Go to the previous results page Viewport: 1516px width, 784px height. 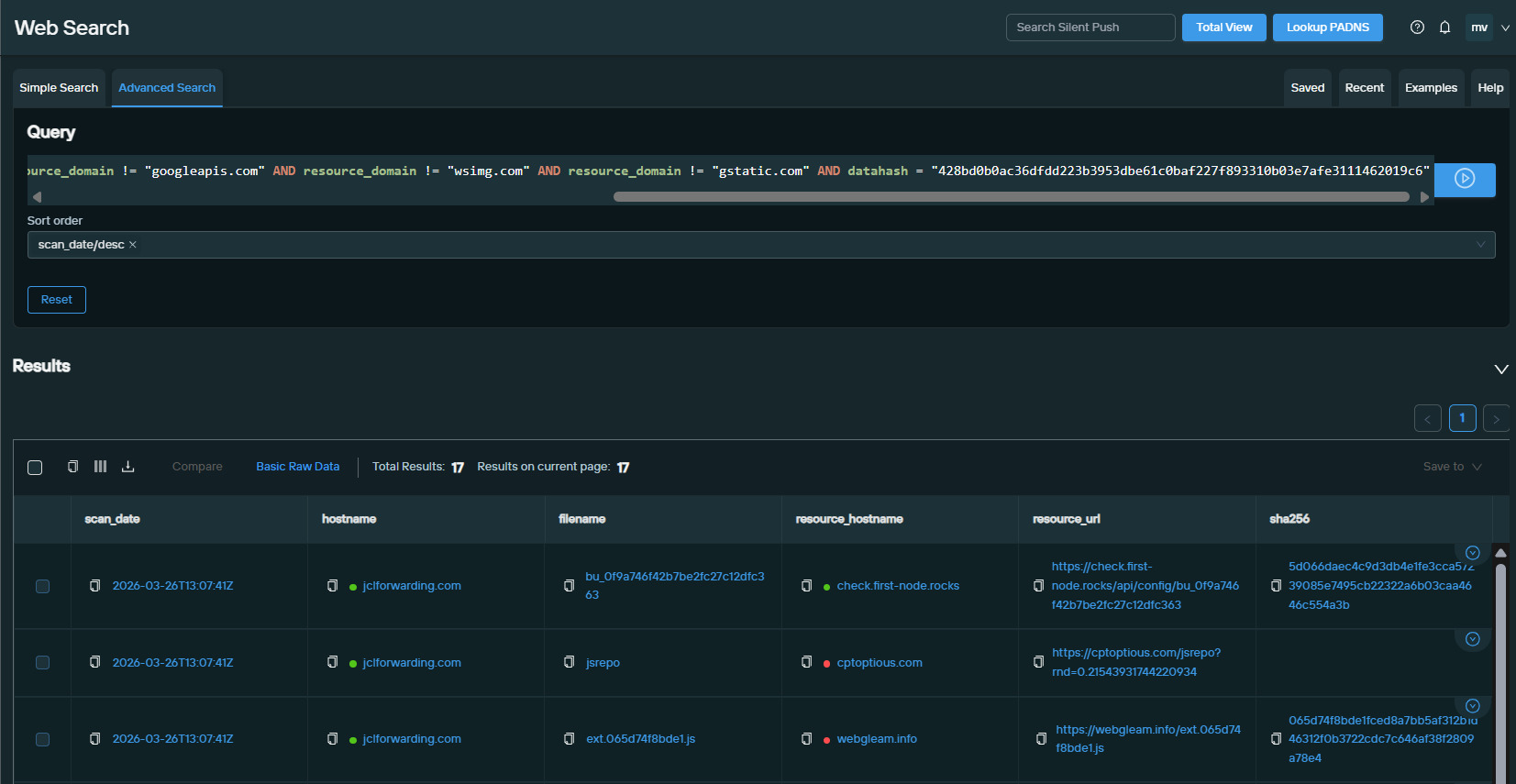tap(1428, 418)
